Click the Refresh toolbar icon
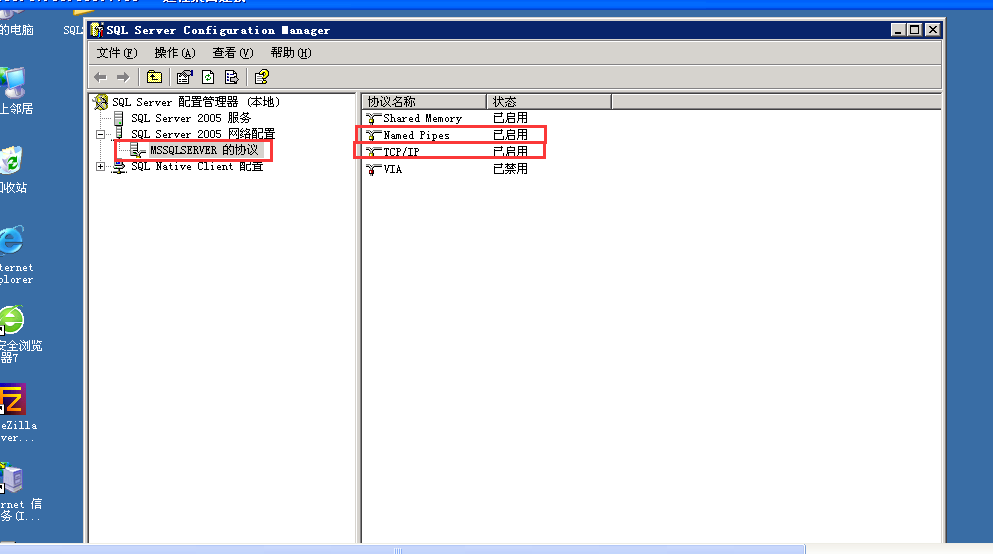993x554 pixels. (208, 77)
